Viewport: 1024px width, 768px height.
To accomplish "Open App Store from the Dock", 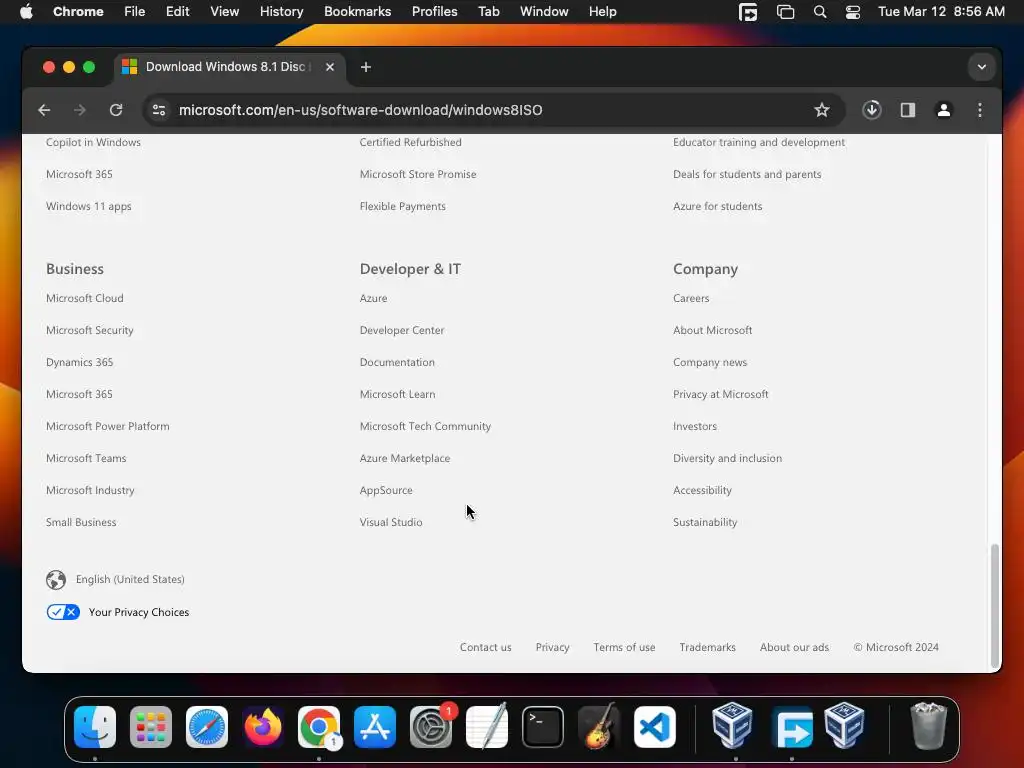I will click(375, 726).
